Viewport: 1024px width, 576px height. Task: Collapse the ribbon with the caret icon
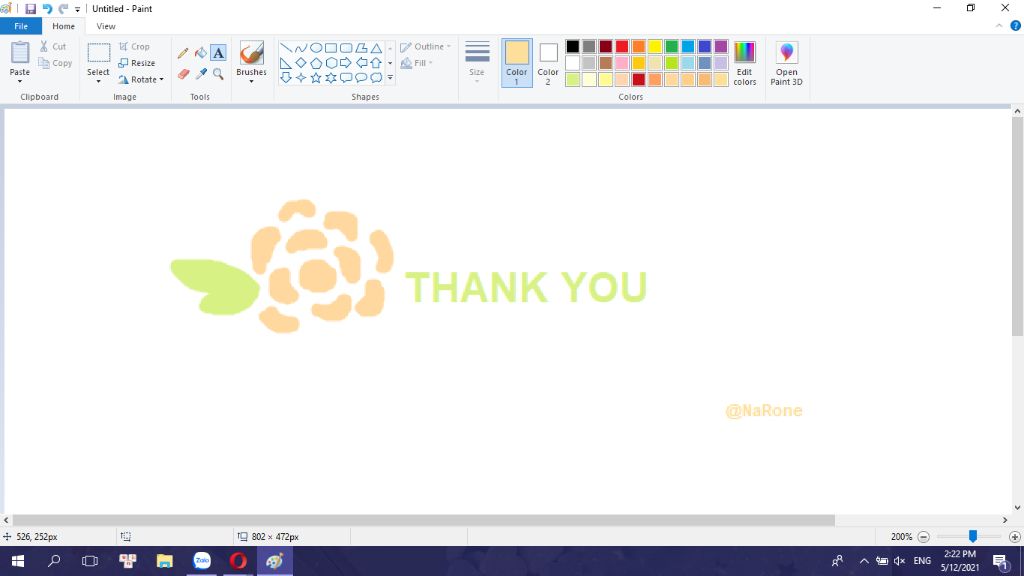point(999,26)
